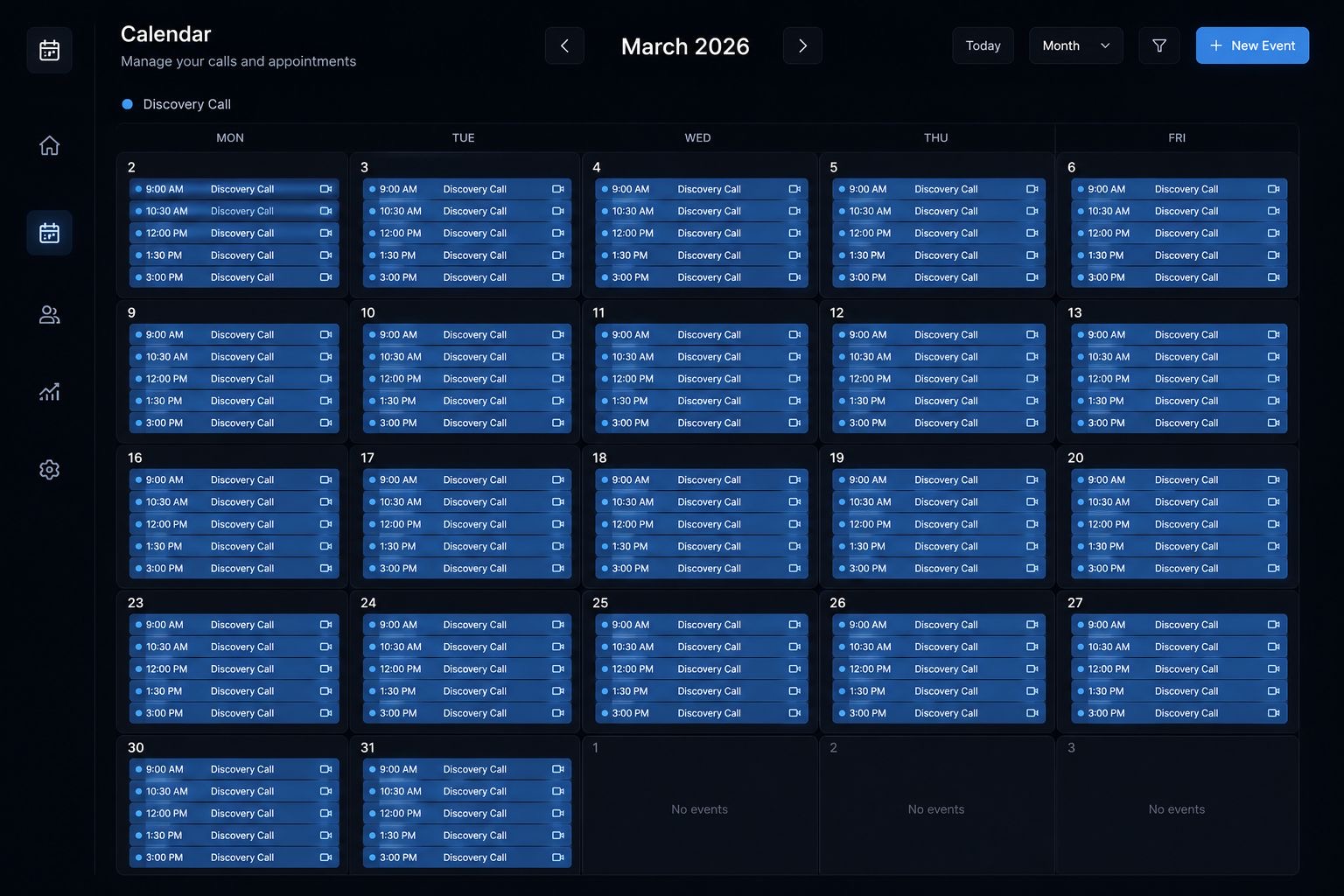Select the active Calendar icon in sidebar
The height and width of the screenshot is (896, 1344).
click(x=49, y=233)
